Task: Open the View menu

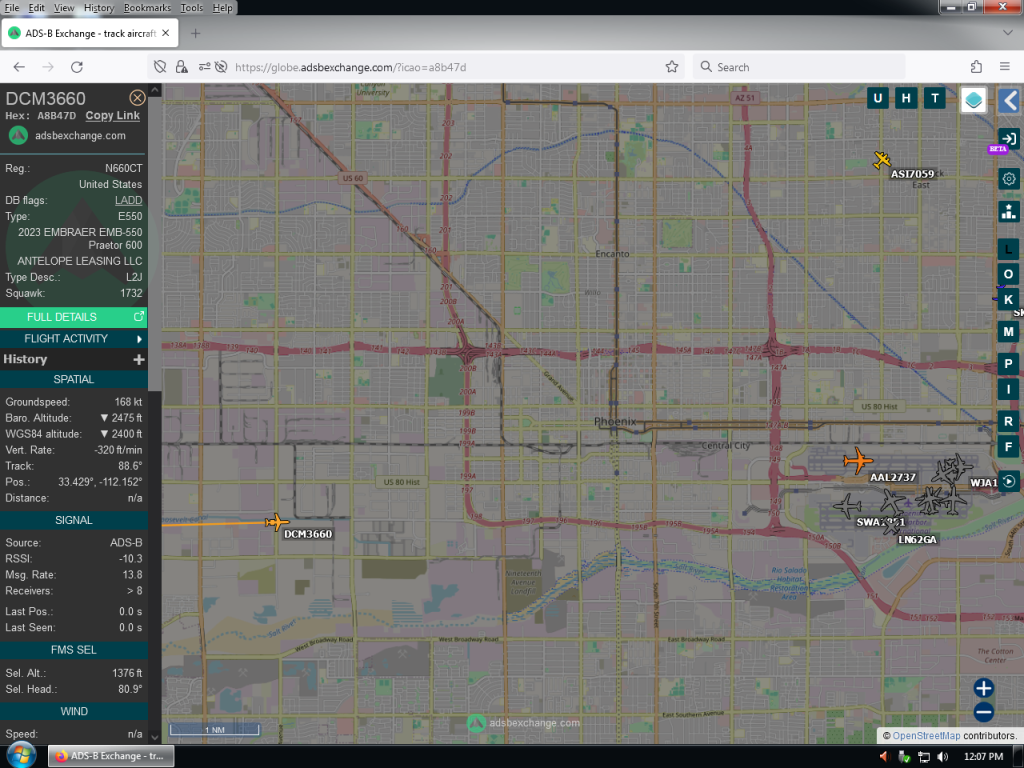Action: click(63, 8)
